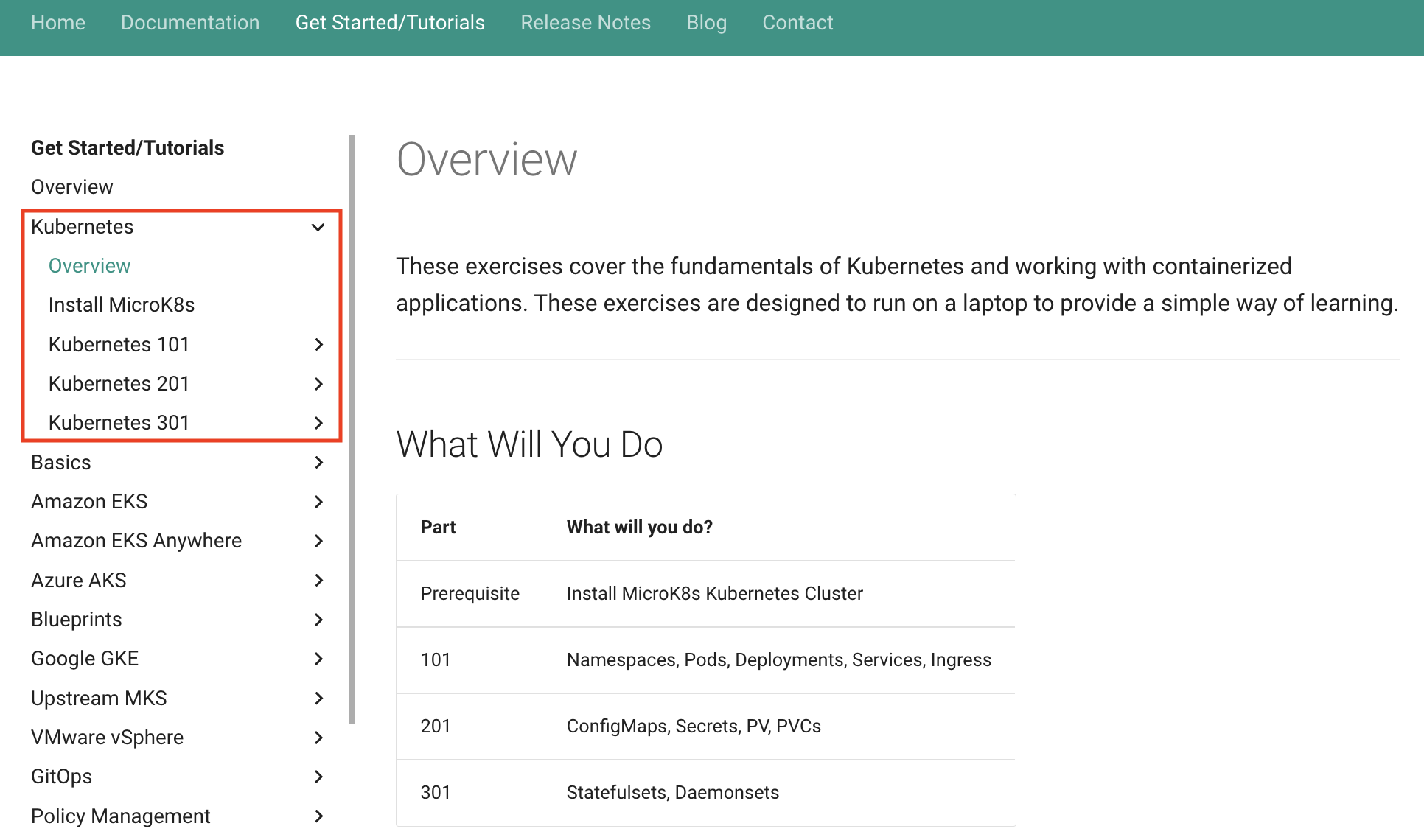Click the 101 table cell
Viewport: 1424px width, 840px height.
point(436,660)
